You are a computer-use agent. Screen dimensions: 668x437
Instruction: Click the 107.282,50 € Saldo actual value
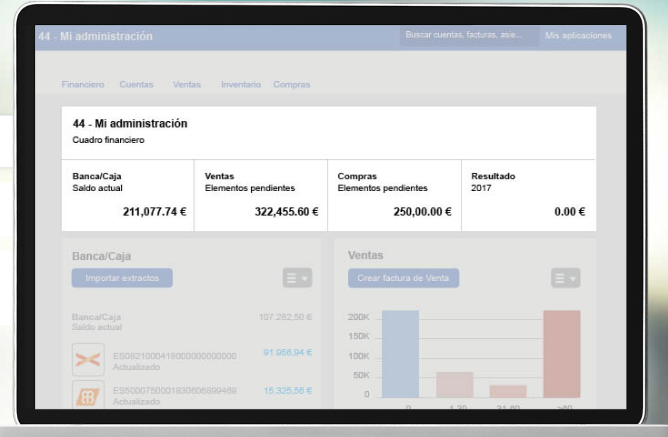[285, 317]
